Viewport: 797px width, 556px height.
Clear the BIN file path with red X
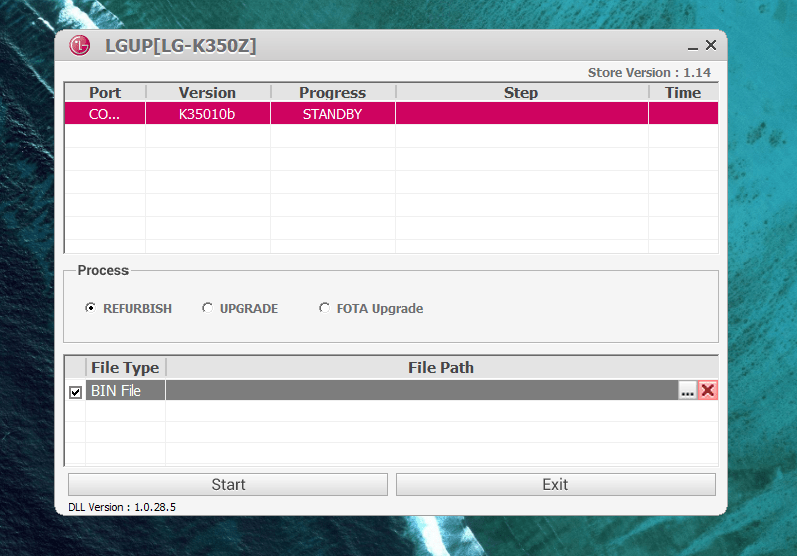(x=708, y=390)
